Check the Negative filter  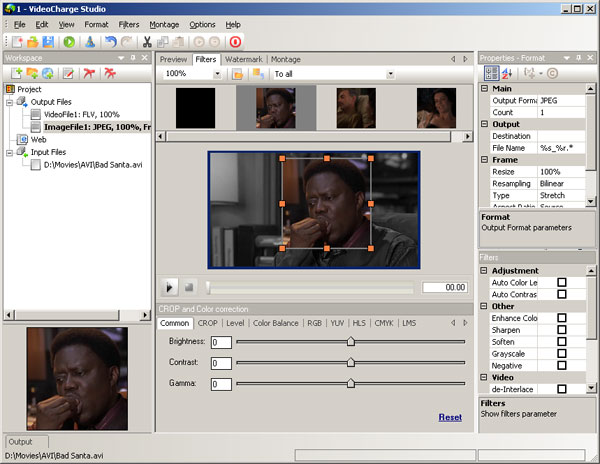562,365
